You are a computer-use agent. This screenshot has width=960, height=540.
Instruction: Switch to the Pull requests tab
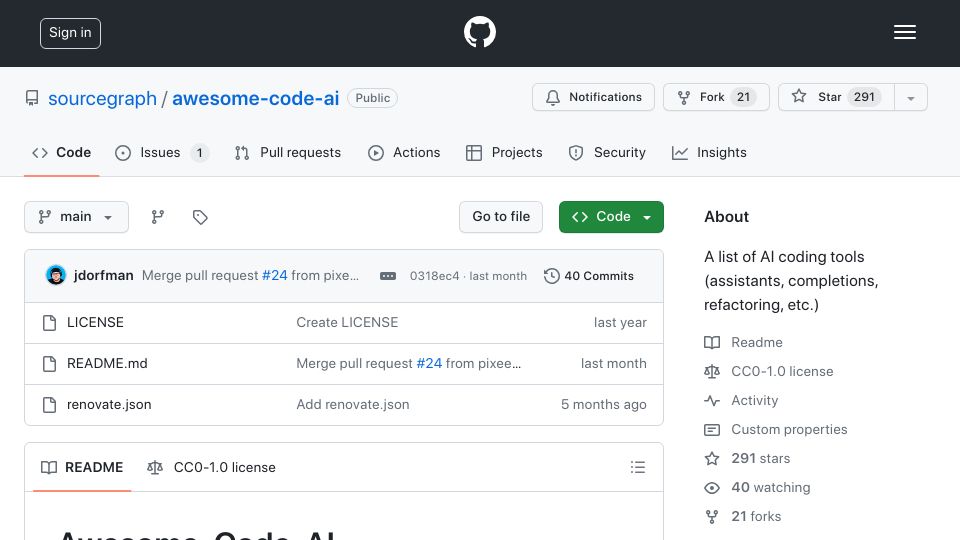point(288,152)
